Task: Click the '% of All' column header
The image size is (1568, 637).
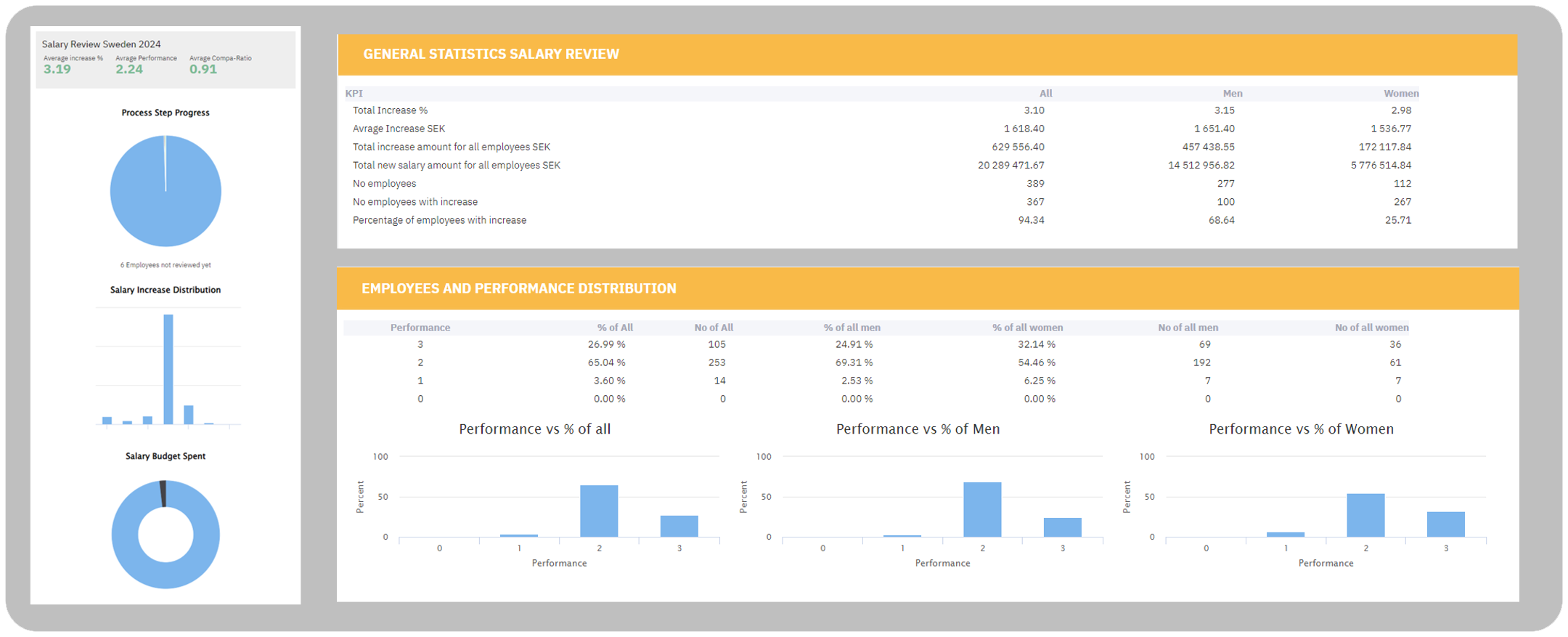Action: pos(615,328)
